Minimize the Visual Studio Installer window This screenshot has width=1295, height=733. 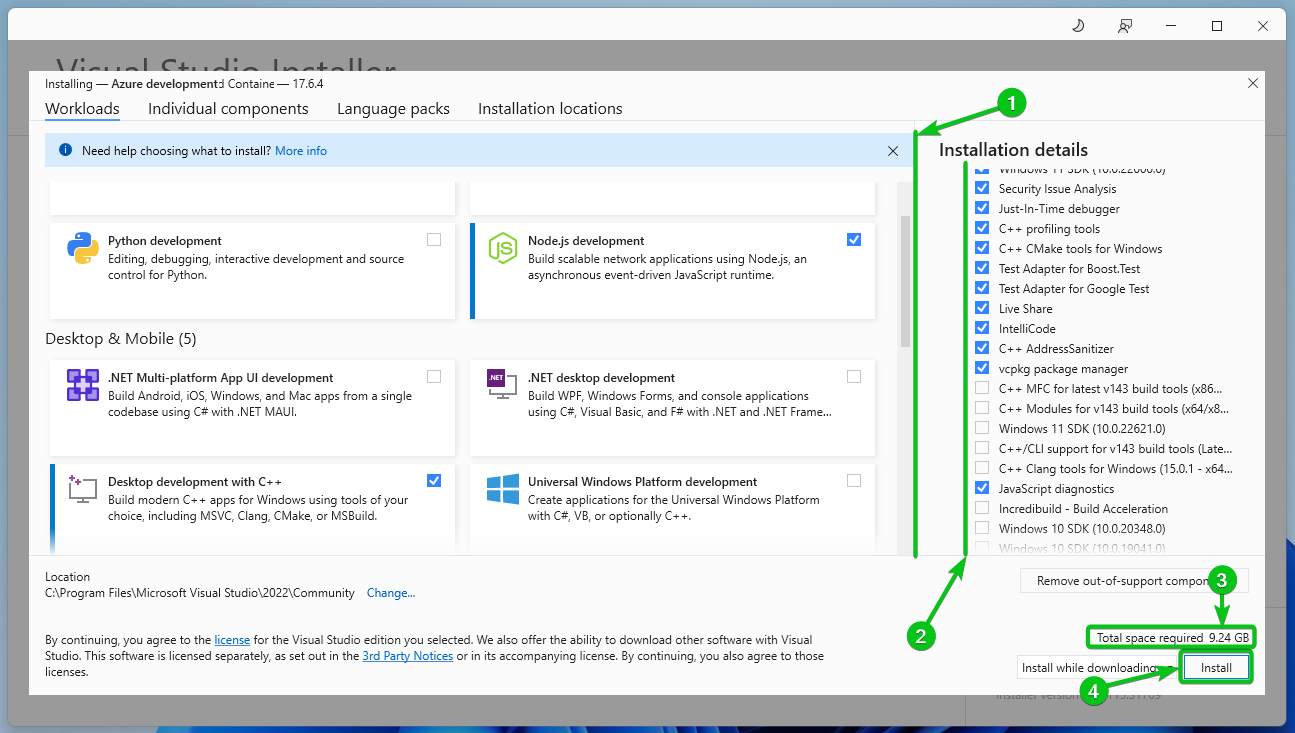point(1170,26)
